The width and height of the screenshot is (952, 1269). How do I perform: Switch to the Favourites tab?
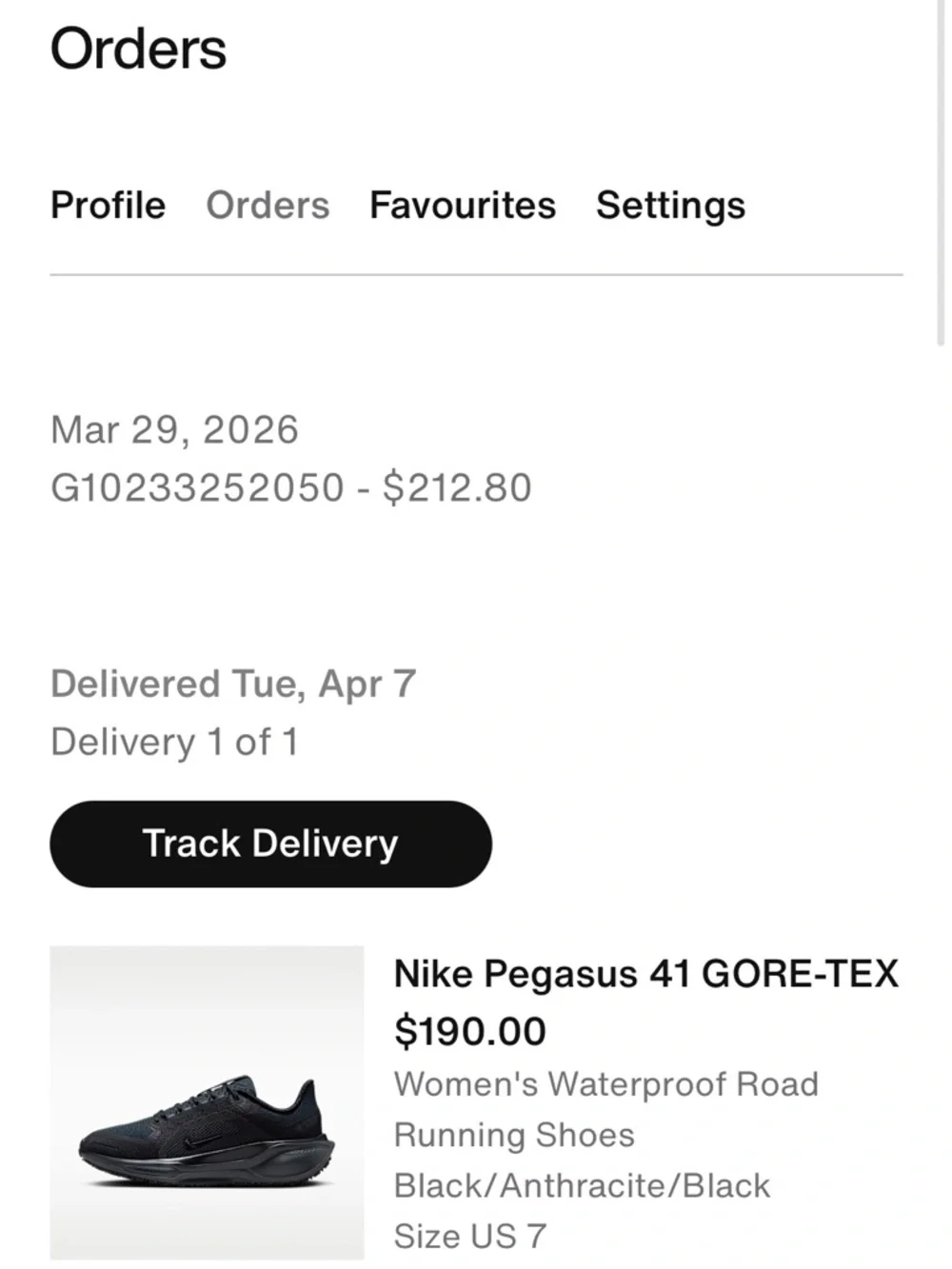click(463, 206)
